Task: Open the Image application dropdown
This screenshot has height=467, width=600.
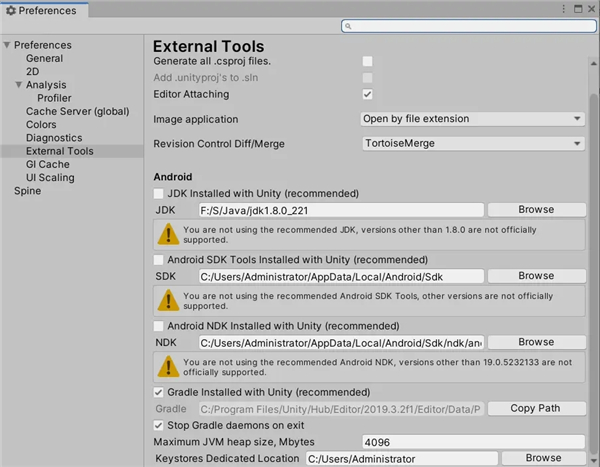Action: coord(472,119)
